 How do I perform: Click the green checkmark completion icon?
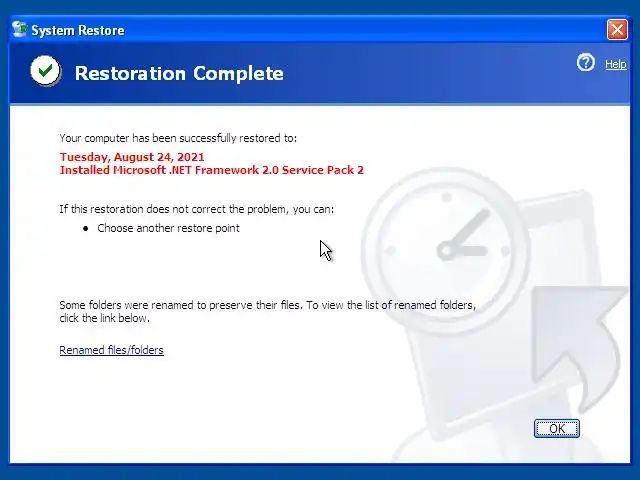click(46, 71)
